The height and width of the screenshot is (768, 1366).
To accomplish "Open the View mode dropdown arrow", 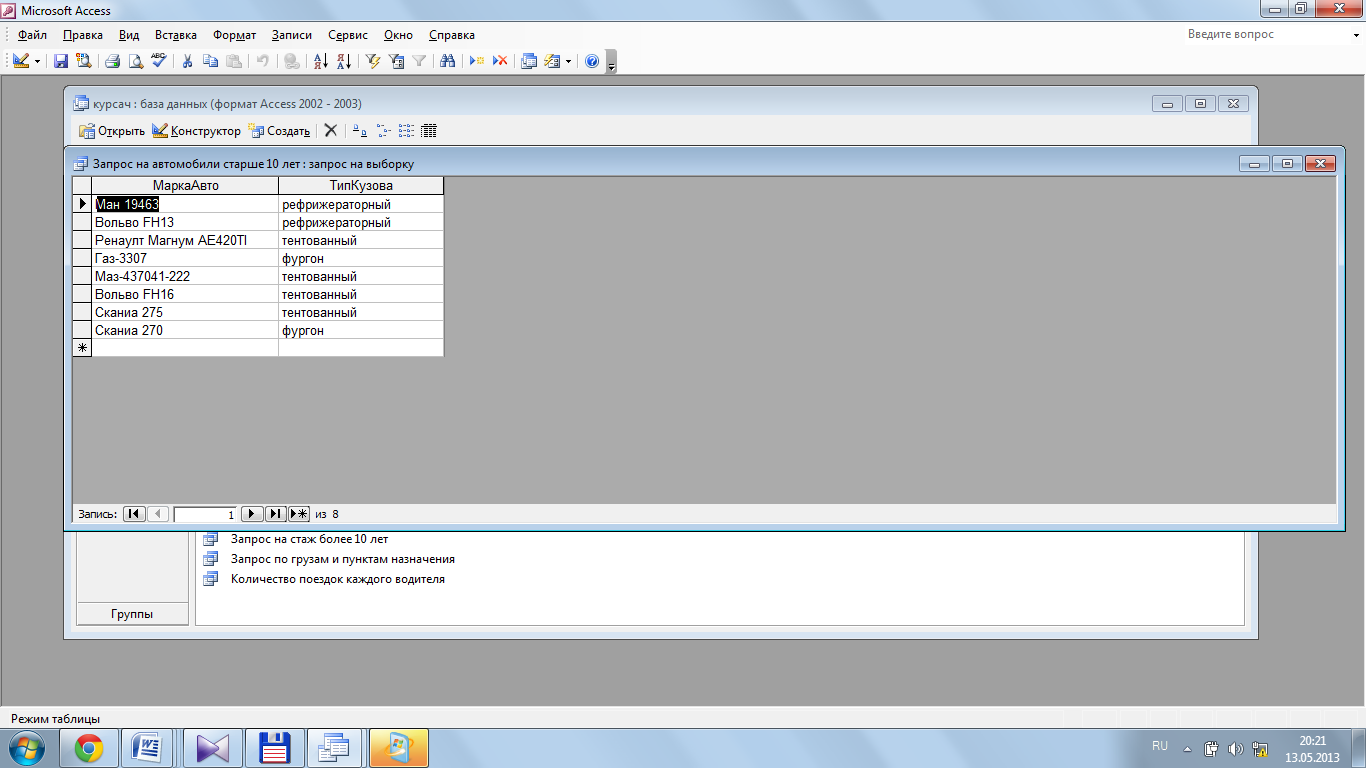I will click(x=38, y=61).
